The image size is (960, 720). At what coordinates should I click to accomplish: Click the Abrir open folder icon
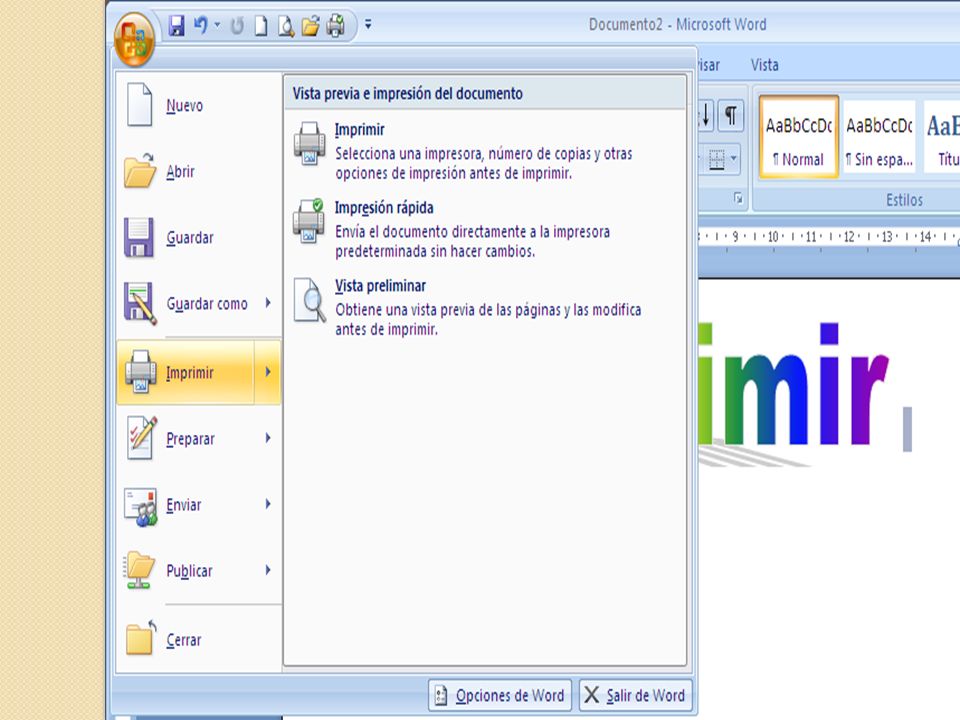point(140,170)
